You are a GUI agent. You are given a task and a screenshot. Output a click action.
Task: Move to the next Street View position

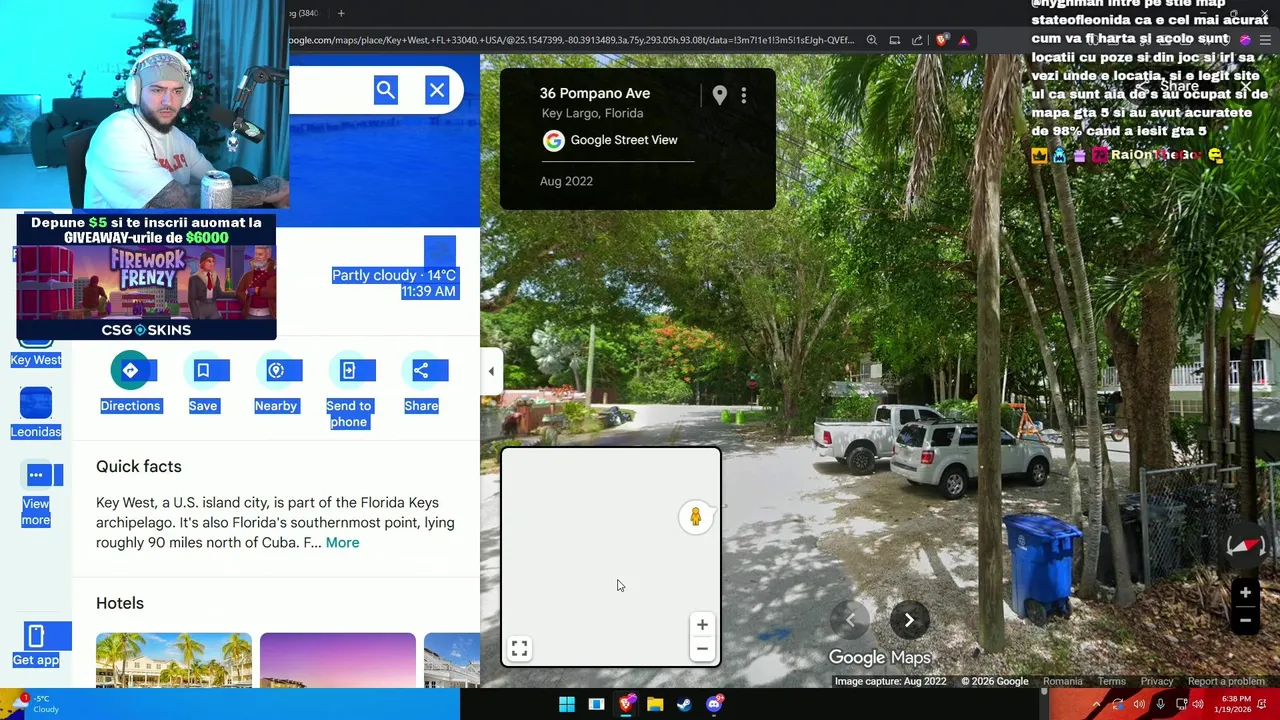click(x=909, y=620)
